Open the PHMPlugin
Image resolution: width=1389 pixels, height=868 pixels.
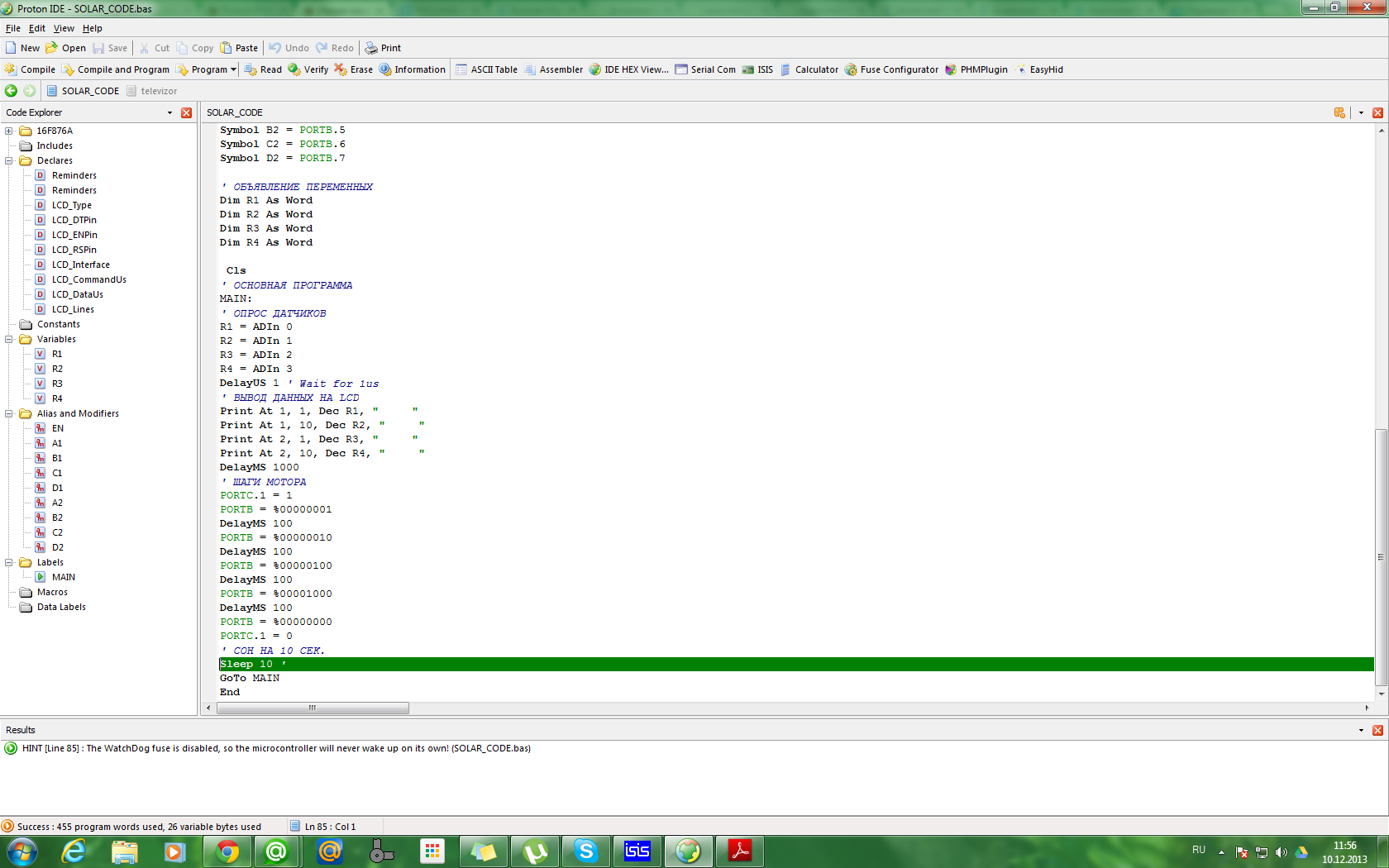coord(976,69)
